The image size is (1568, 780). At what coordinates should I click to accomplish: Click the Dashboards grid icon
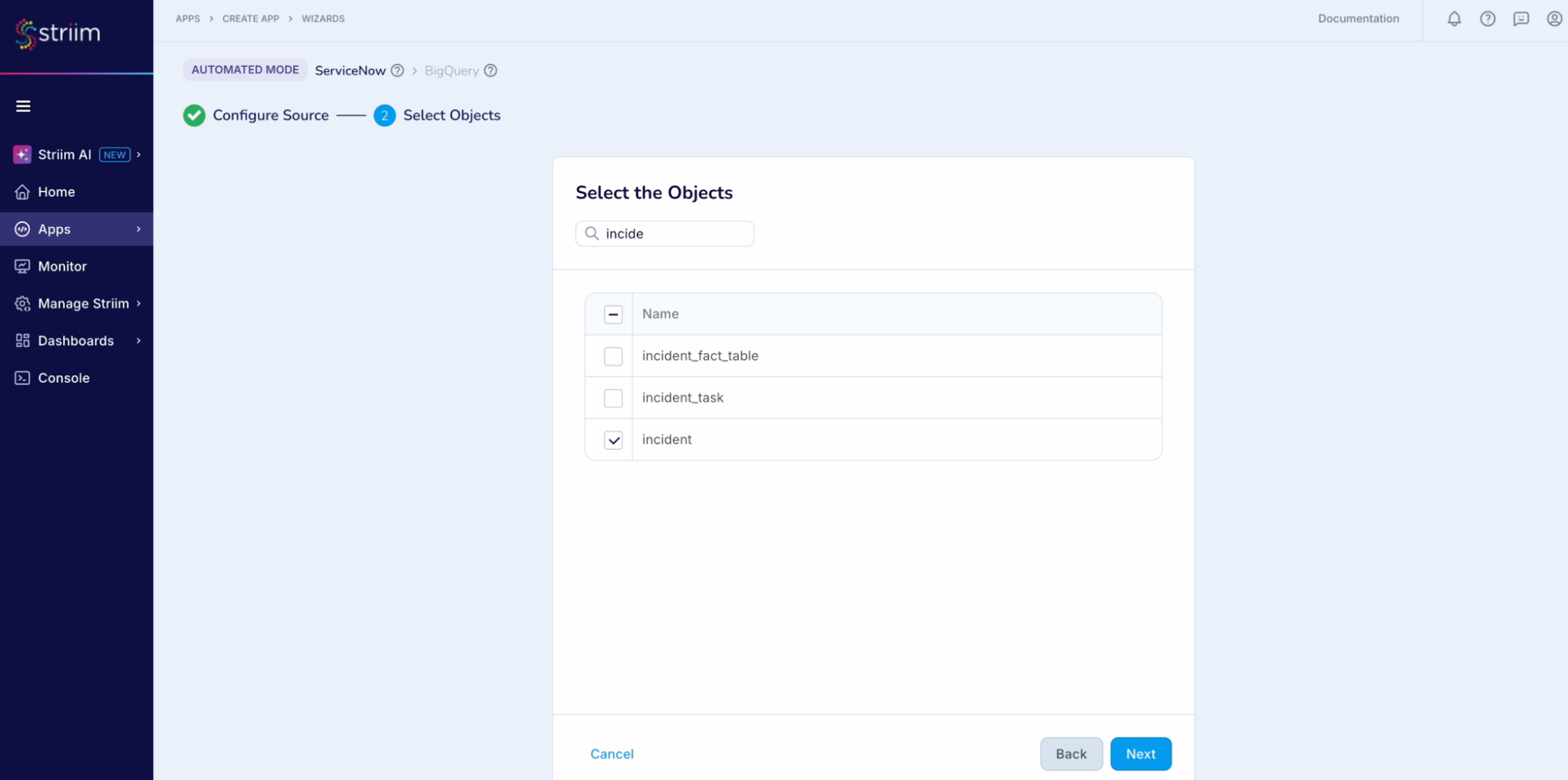(22, 341)
